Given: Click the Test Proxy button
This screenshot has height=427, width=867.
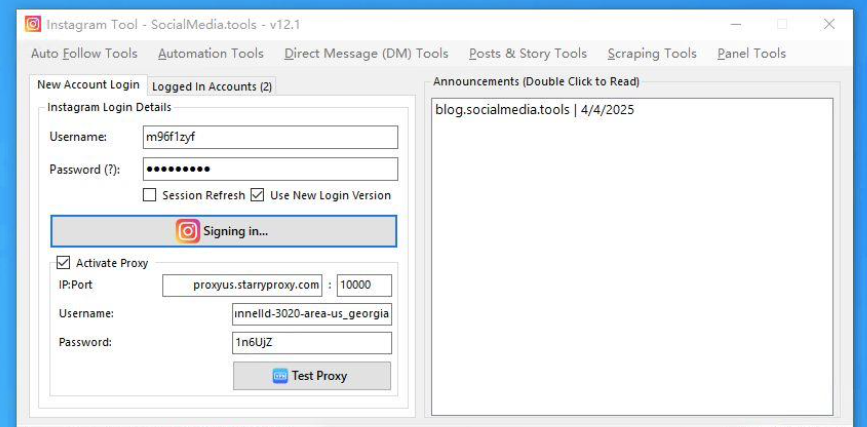Looking at the screenshot, I should [x=312, y=376].
